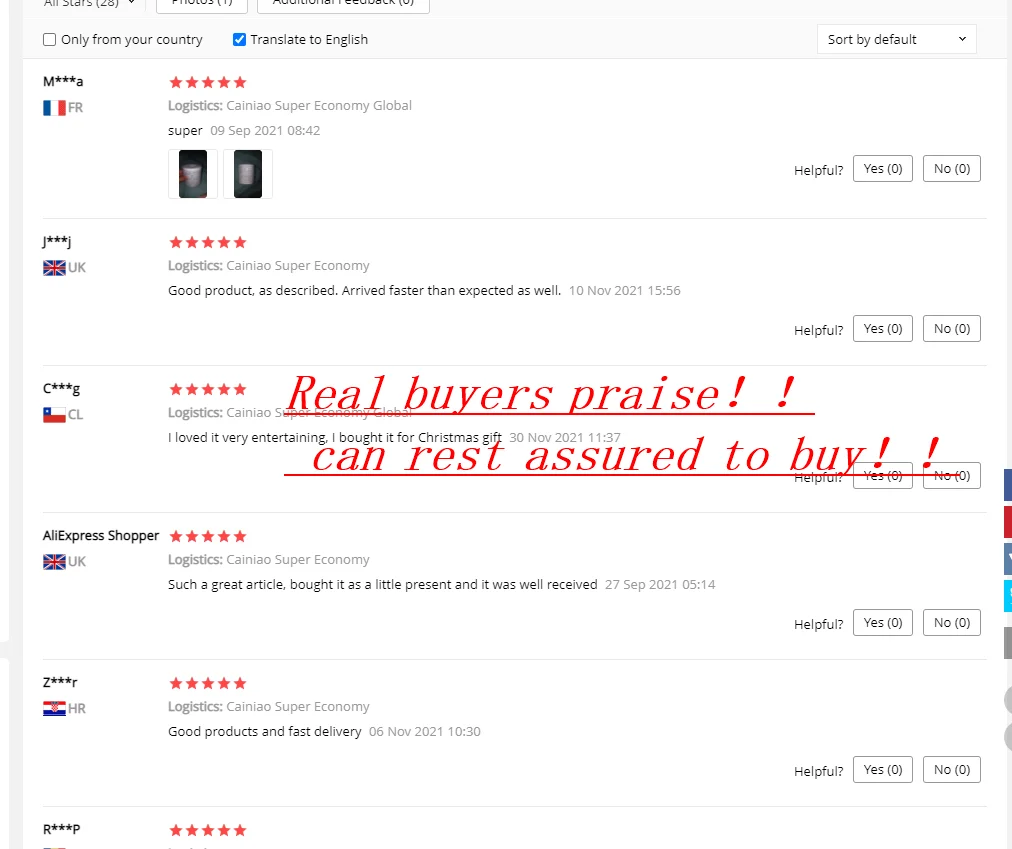Expand the All Stars filter dropdown

click(x=90, y=3)
